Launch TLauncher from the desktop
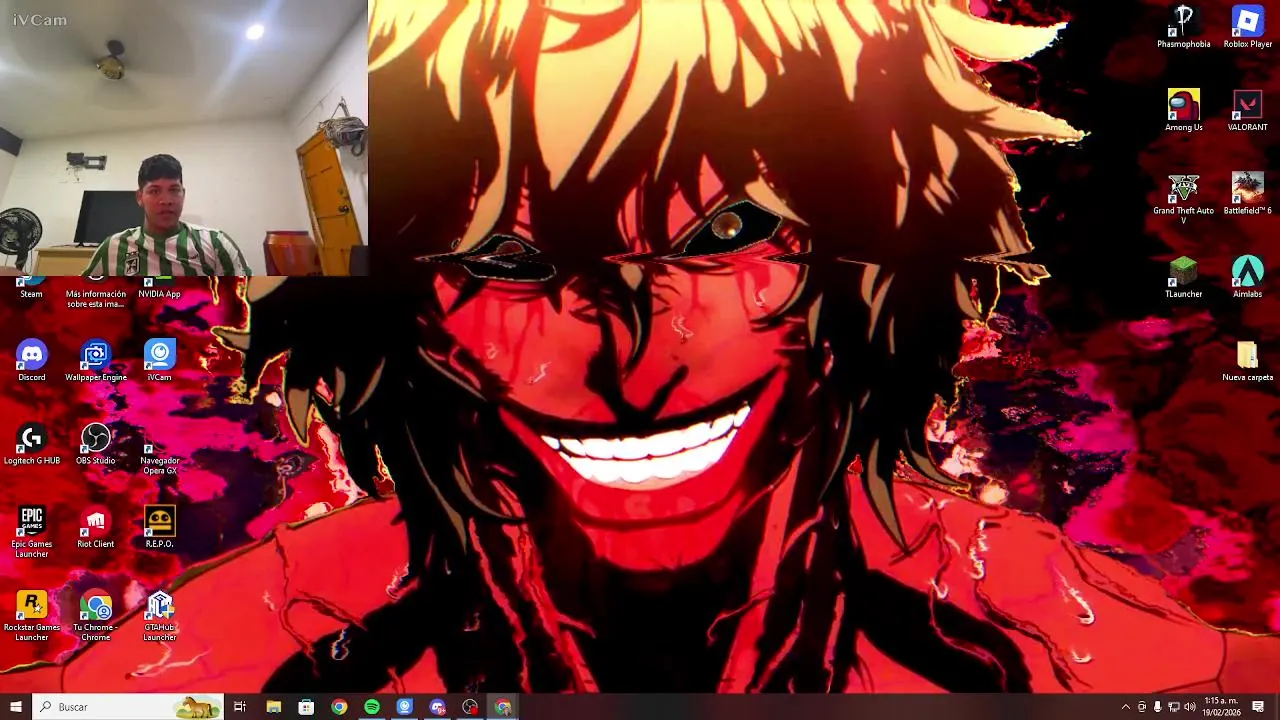The width and height of the screenshot is (1280, 720). pyautogui.click(x=1183, y=277)
